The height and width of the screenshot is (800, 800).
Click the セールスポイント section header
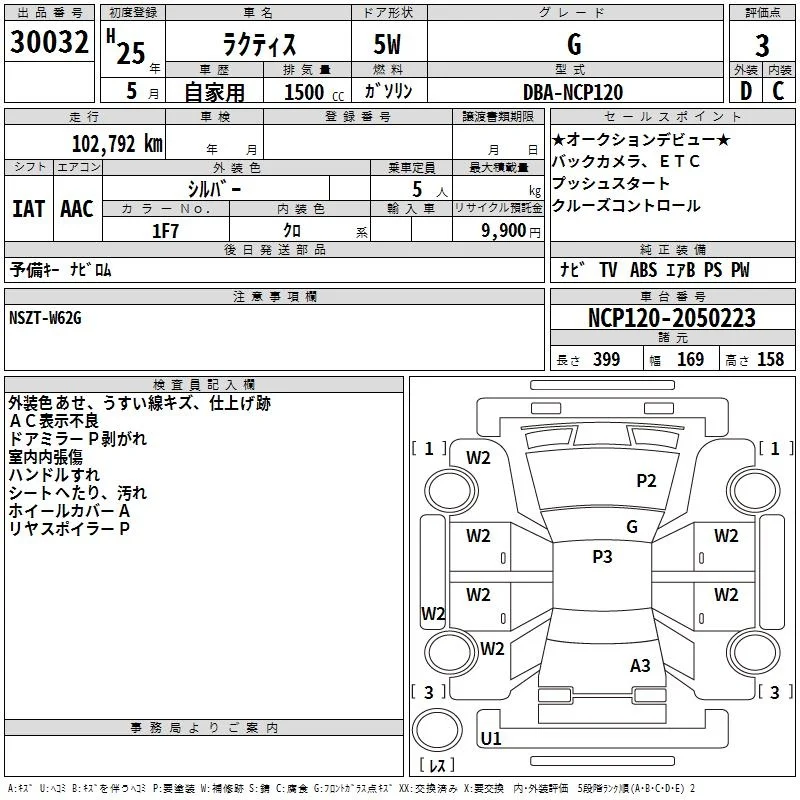[672, 116]
